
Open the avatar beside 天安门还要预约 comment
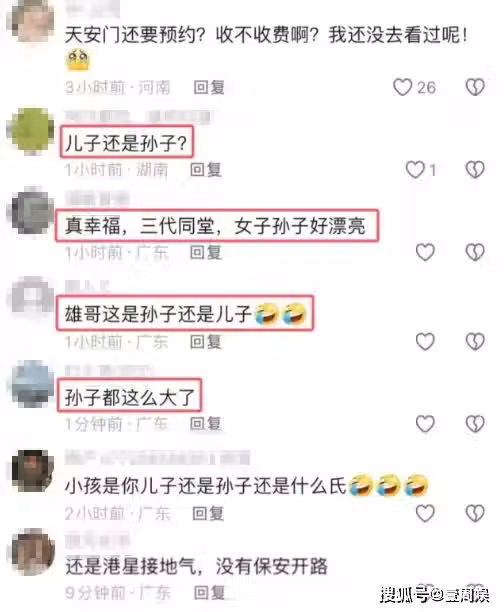click(x=32, y=20)
